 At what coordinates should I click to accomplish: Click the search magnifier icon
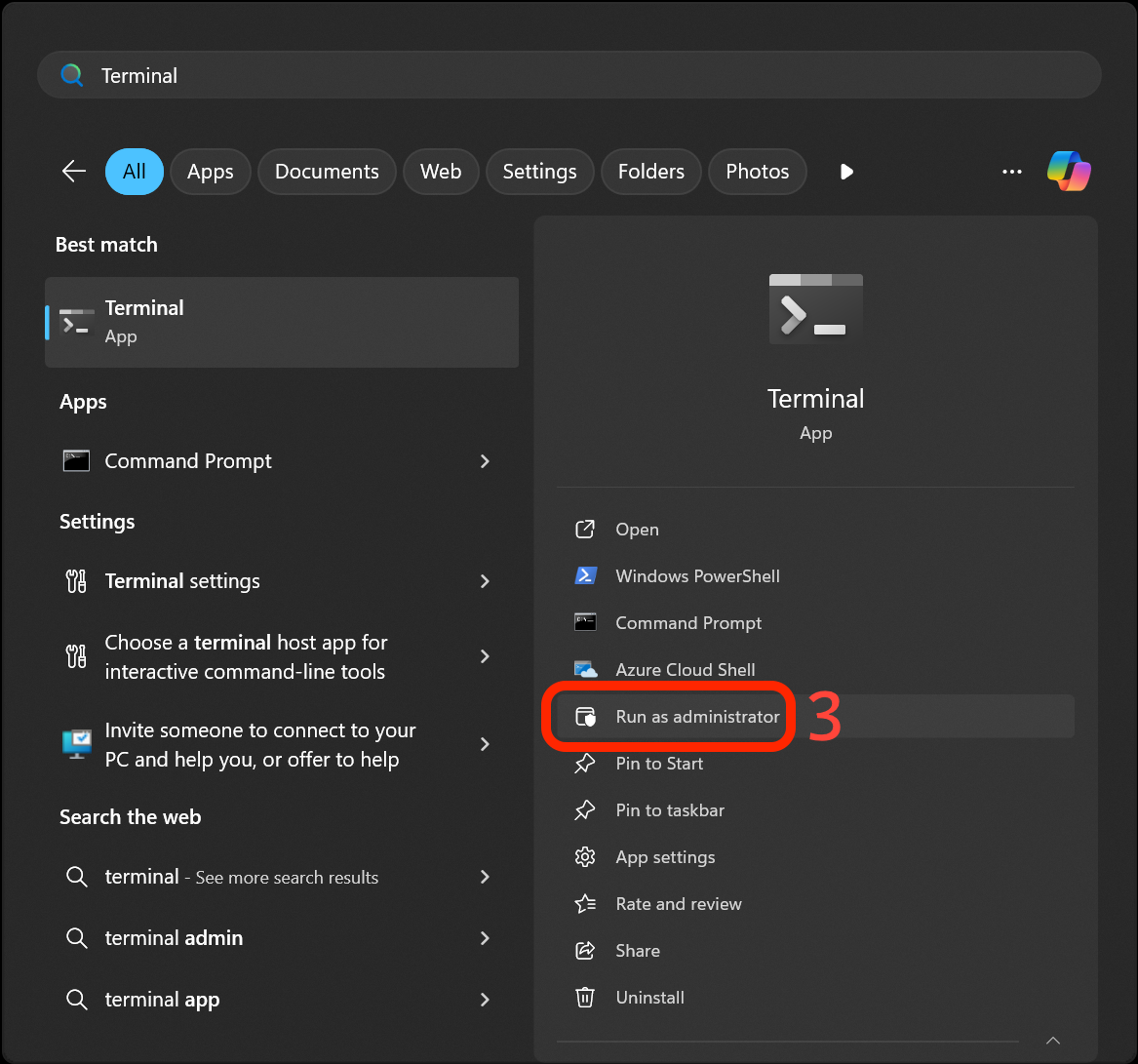tap(70, 75)
